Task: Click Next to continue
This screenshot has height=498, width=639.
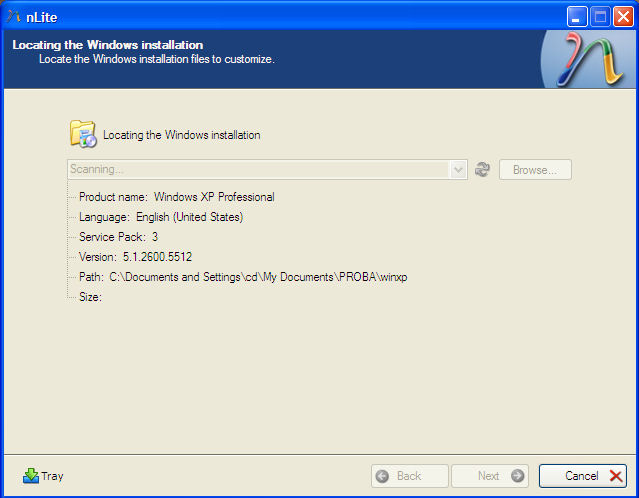Action: [490, 476]
